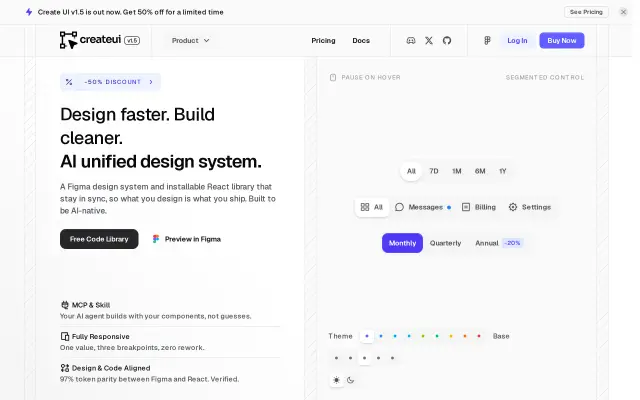Click the banner text about v1.5 release
The width and height of the screenshot is (640, 400).
click(131, 12)
